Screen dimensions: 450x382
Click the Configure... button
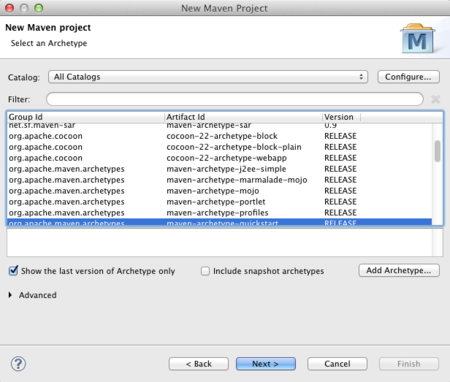(x=408, y=77)
